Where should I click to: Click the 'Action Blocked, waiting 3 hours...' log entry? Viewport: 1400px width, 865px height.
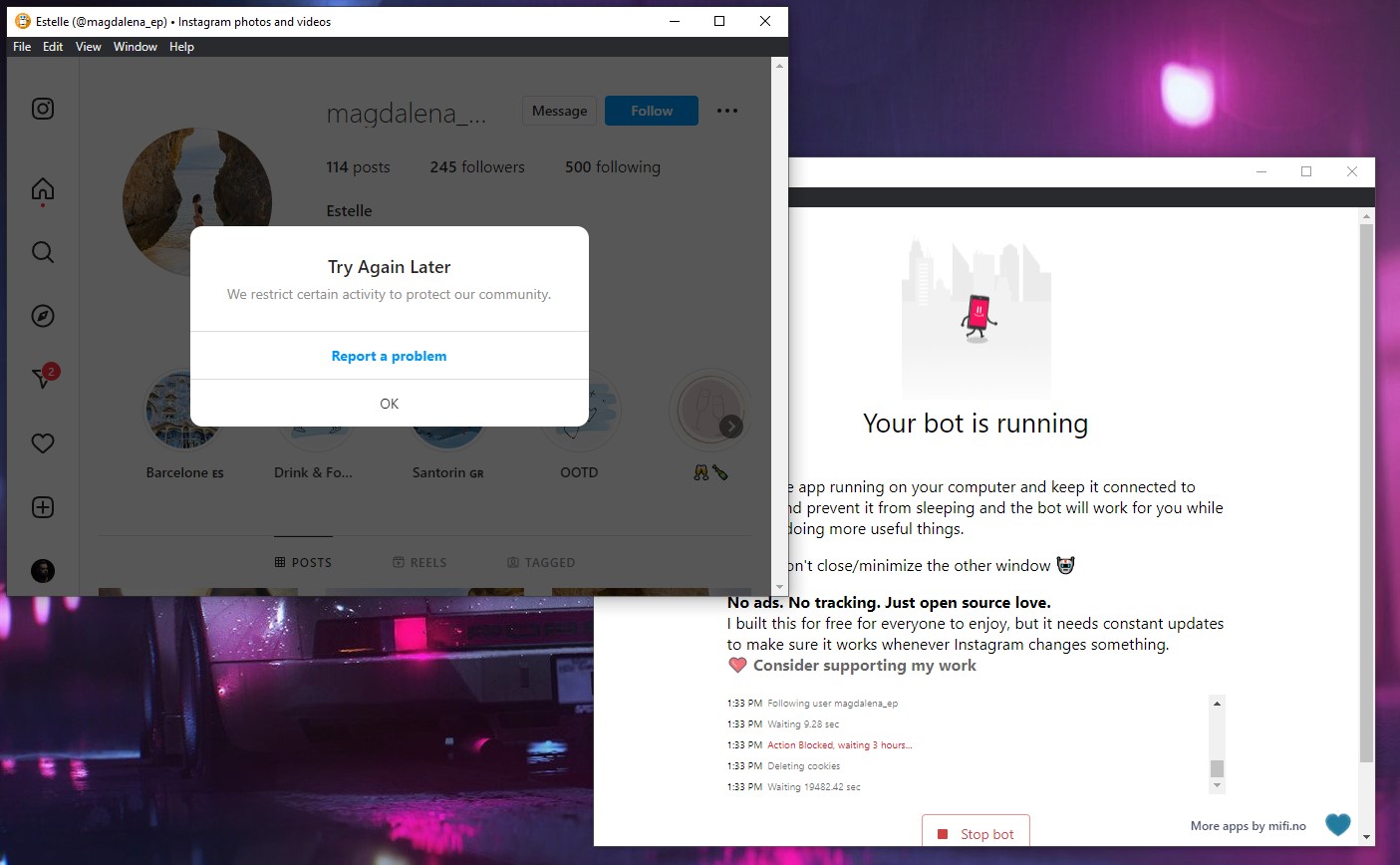click(x=839, y=745)
